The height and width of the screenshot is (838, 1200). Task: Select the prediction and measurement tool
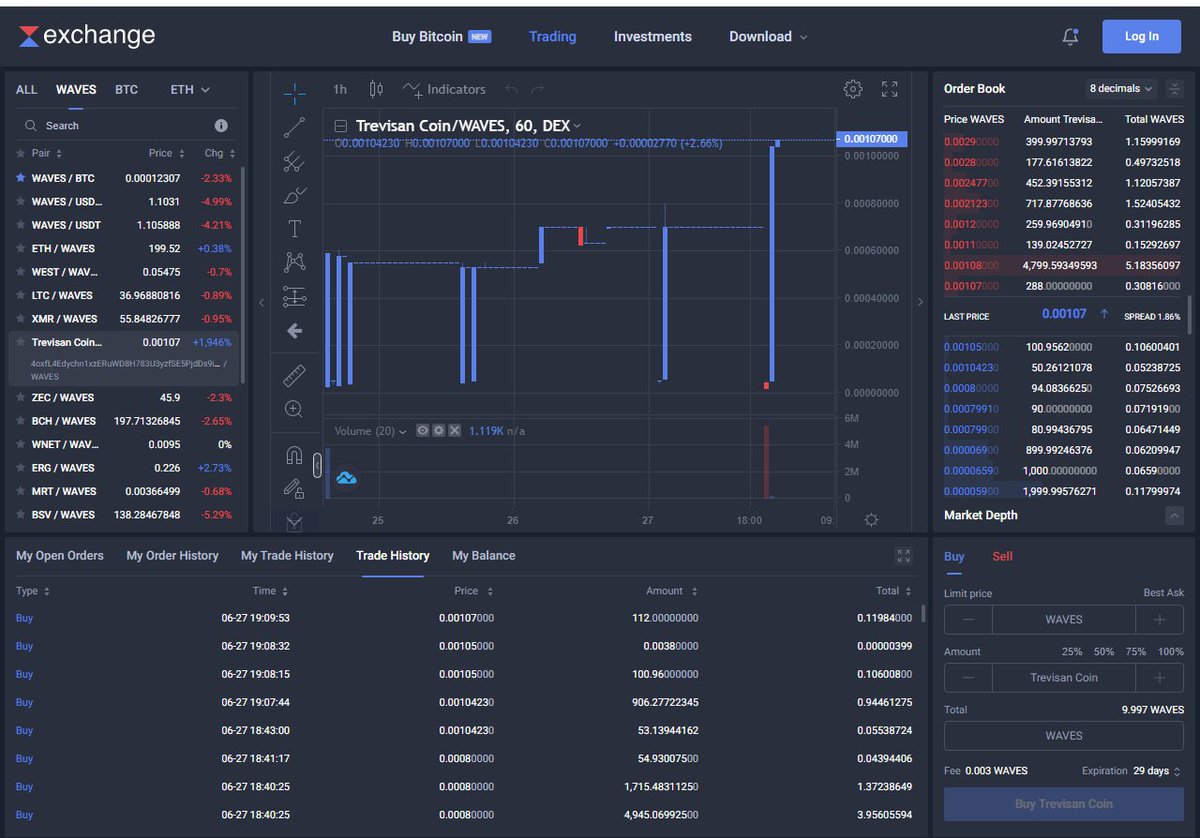click(x=294, y=296)
